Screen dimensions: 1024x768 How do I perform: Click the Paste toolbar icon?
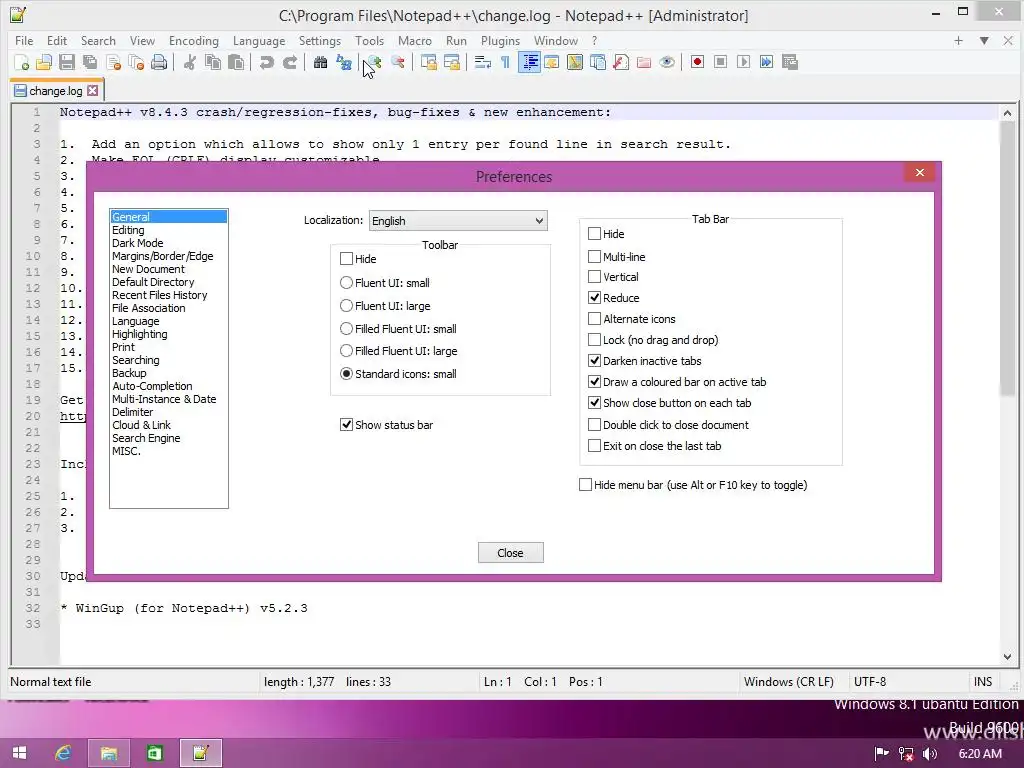236,62
